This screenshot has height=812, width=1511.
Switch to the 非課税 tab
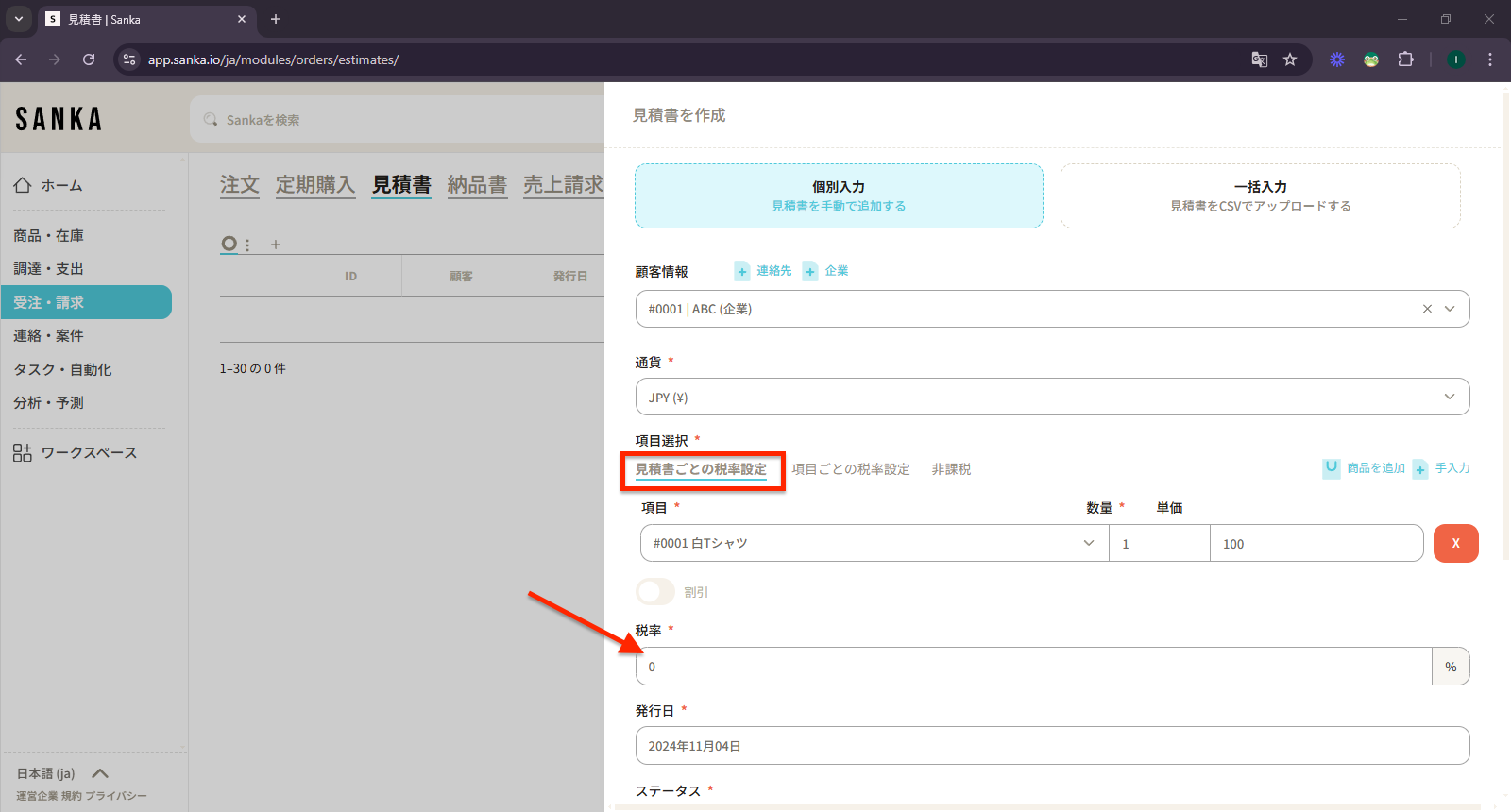point(951,469)
